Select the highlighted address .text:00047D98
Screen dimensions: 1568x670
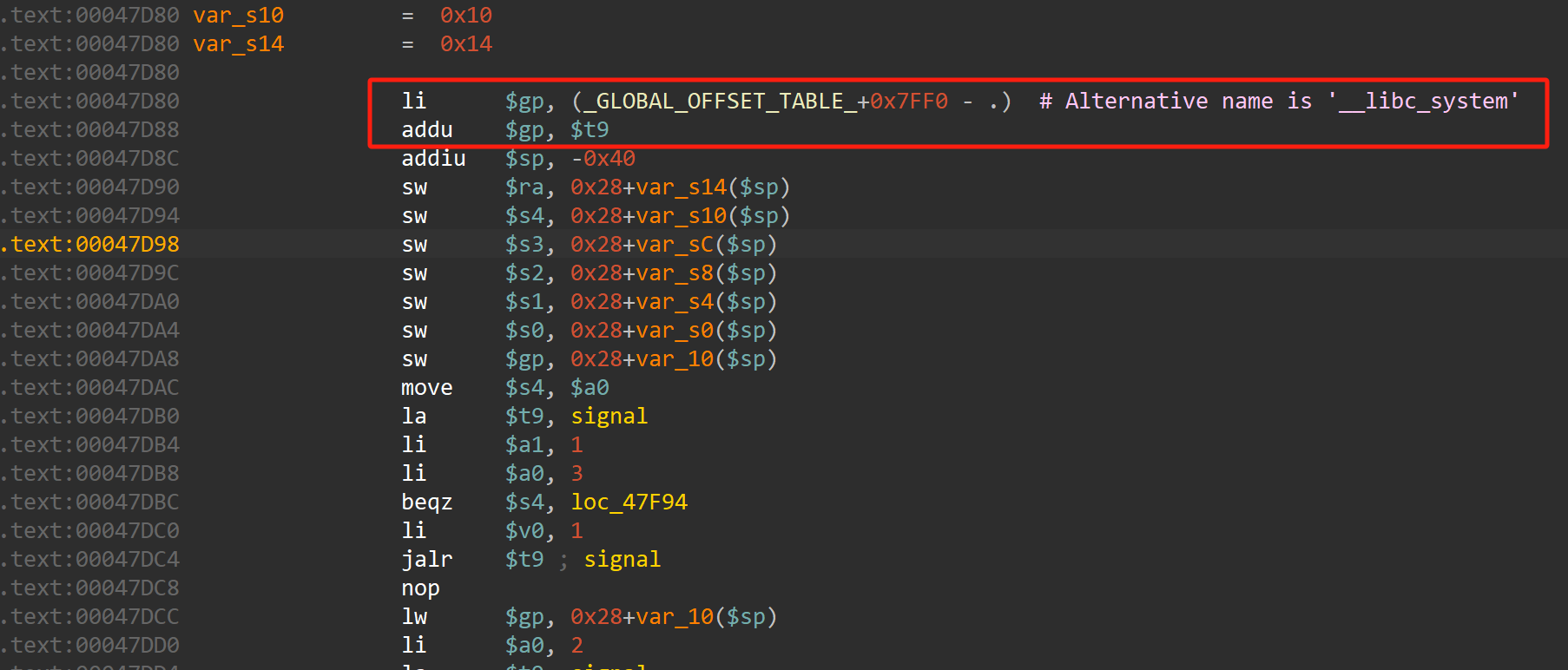[91, 245]
